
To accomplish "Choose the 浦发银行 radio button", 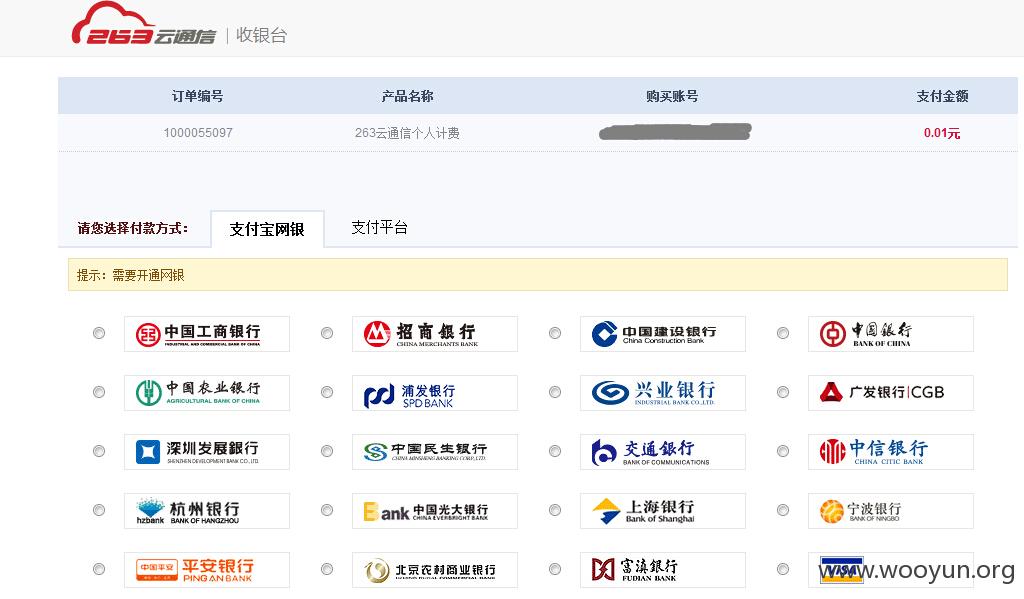I will click(x=327, y=392).
